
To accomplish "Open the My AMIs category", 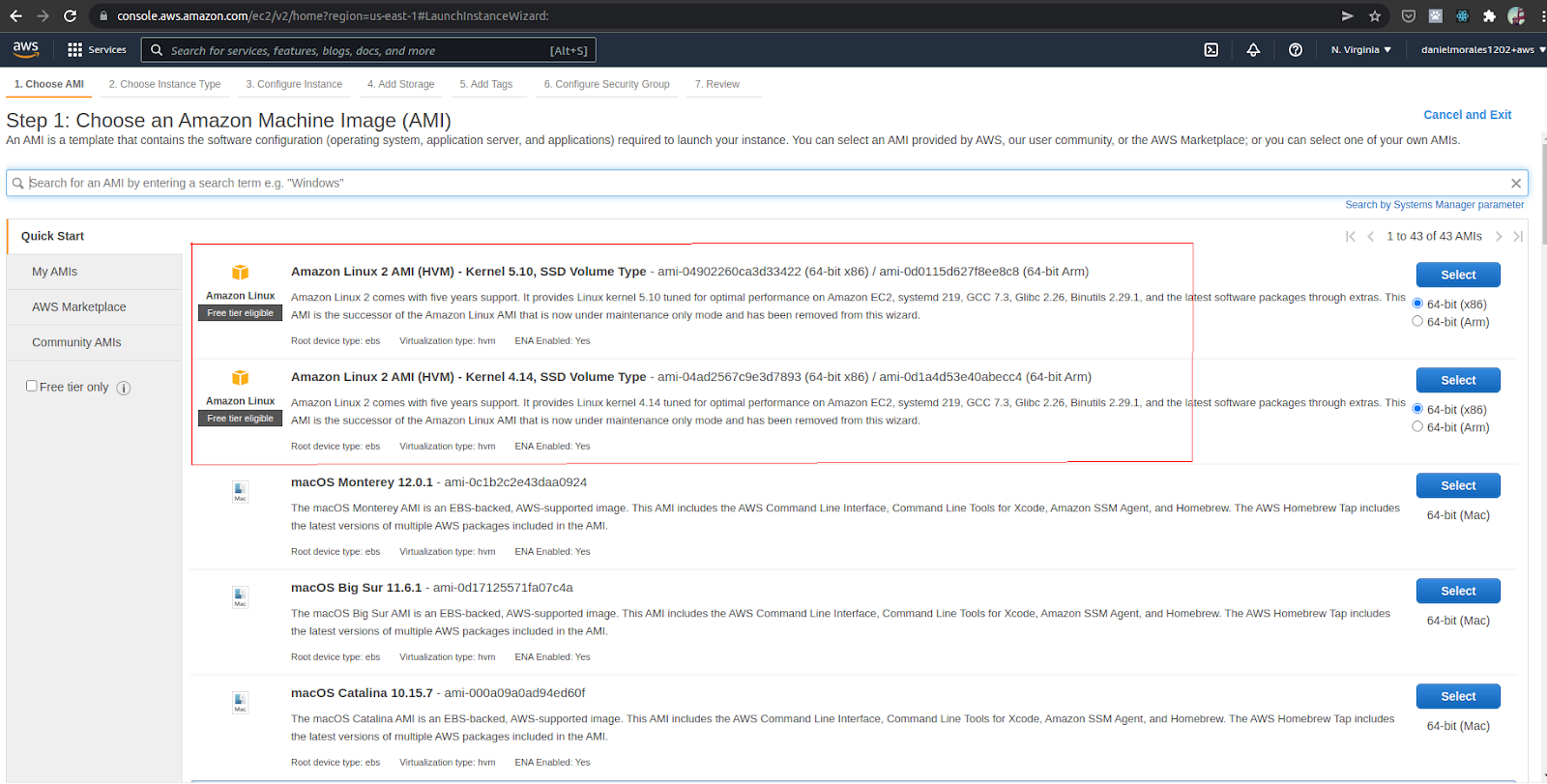I will 95,272.
